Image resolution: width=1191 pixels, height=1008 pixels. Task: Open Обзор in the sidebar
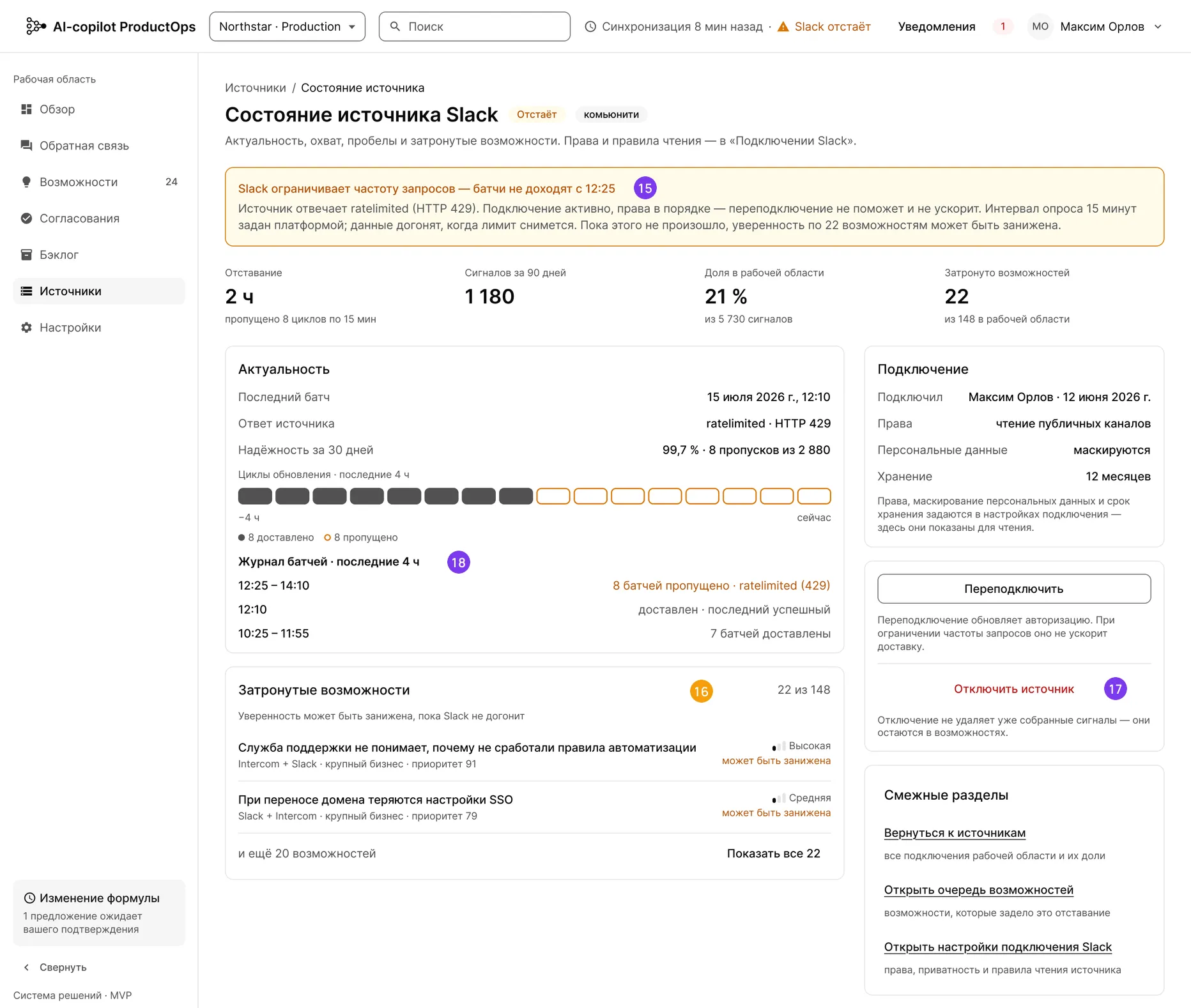(99, 109)
